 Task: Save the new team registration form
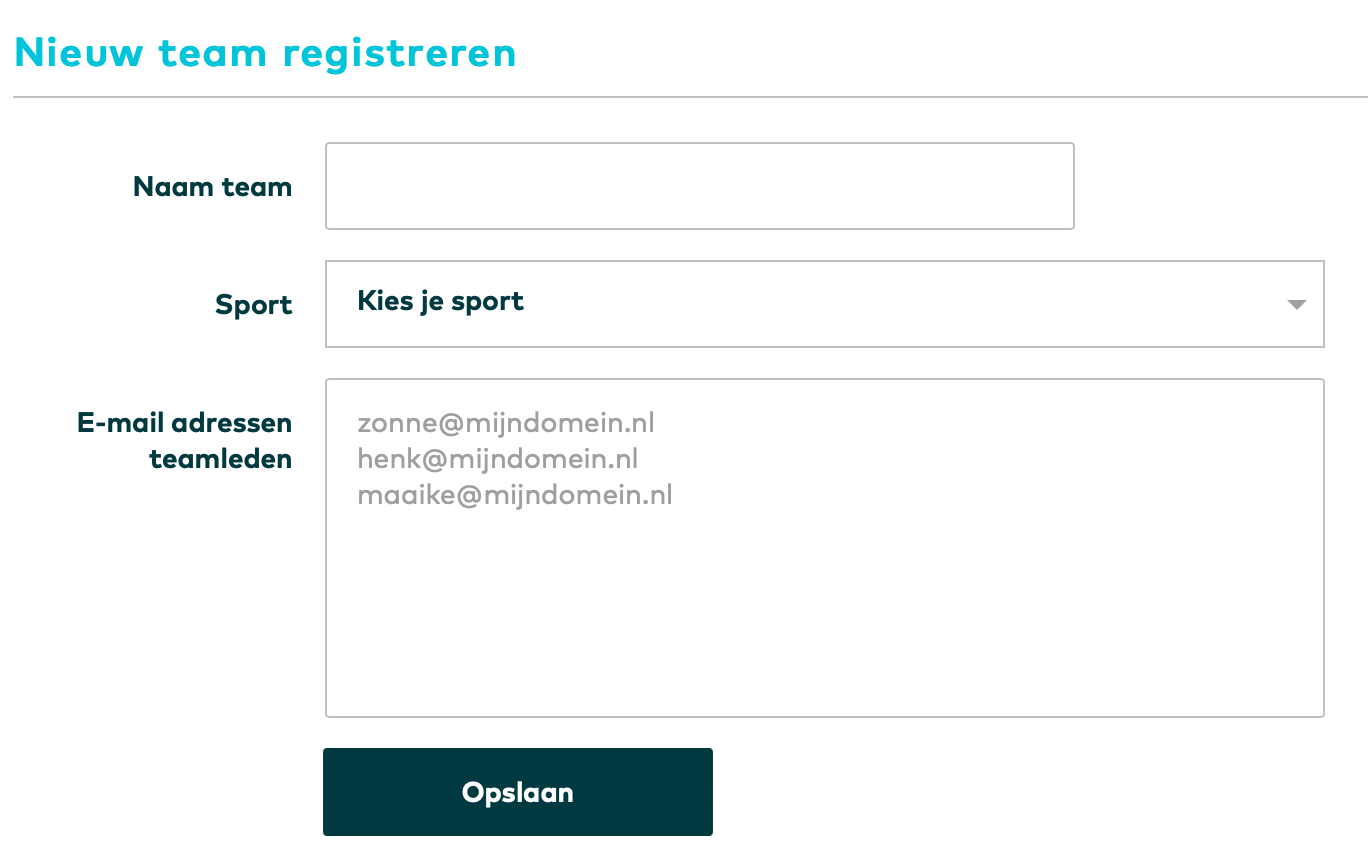518,792
